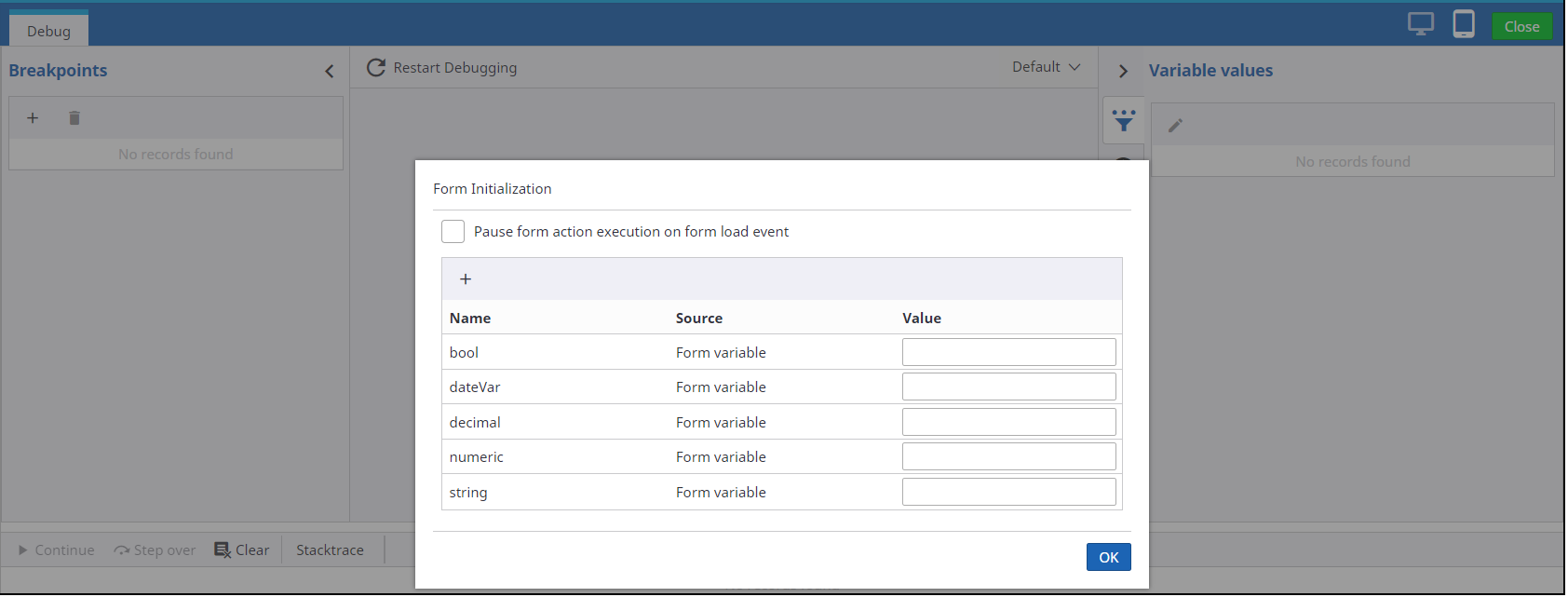Open the Default dropdown menu
1568x597 pixels.
click(x=1046, y=67)
